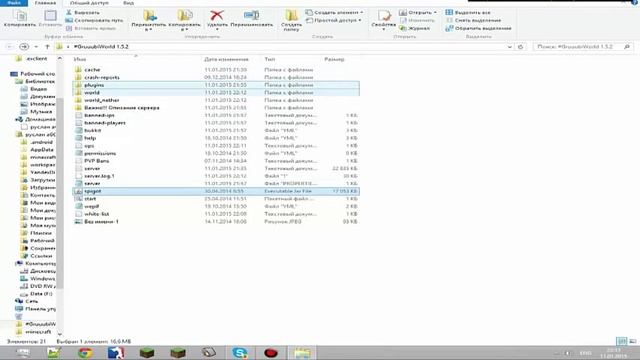This screenshot has height=360, width=640.
Task: Click Выделить все in ribbon
Action: (468, 12)
